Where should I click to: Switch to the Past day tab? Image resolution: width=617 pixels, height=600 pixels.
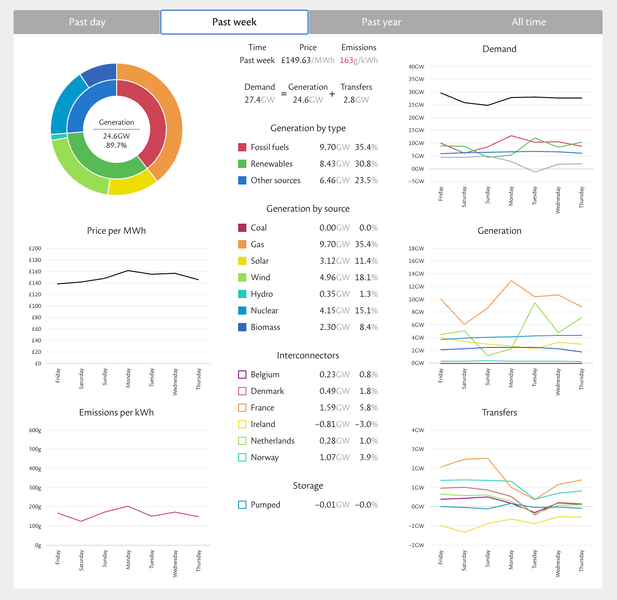click(x=87, y=22)
